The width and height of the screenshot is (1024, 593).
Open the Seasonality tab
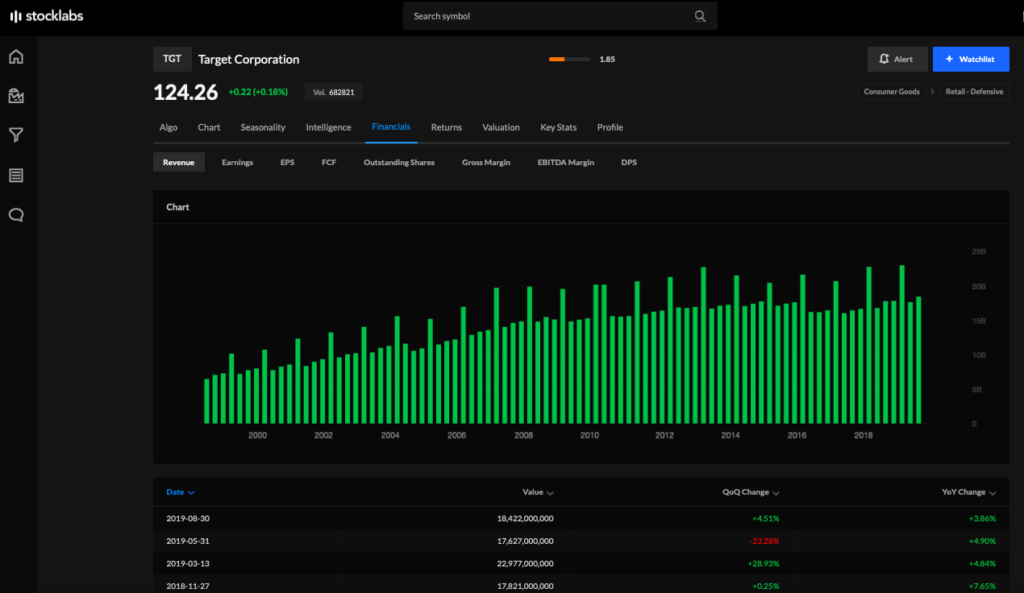click(263, 127)
